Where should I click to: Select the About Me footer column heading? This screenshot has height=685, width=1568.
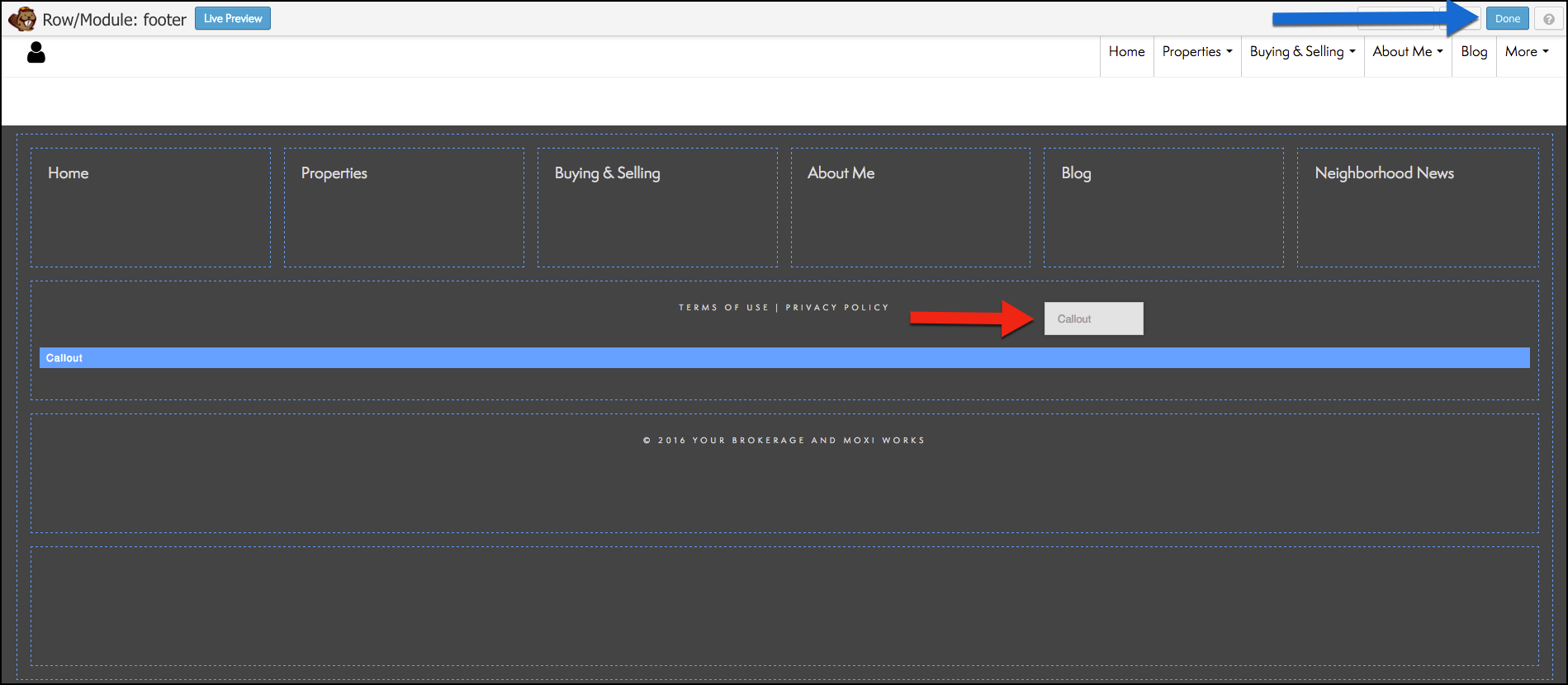pyautogui.click(x=841, y=173)
